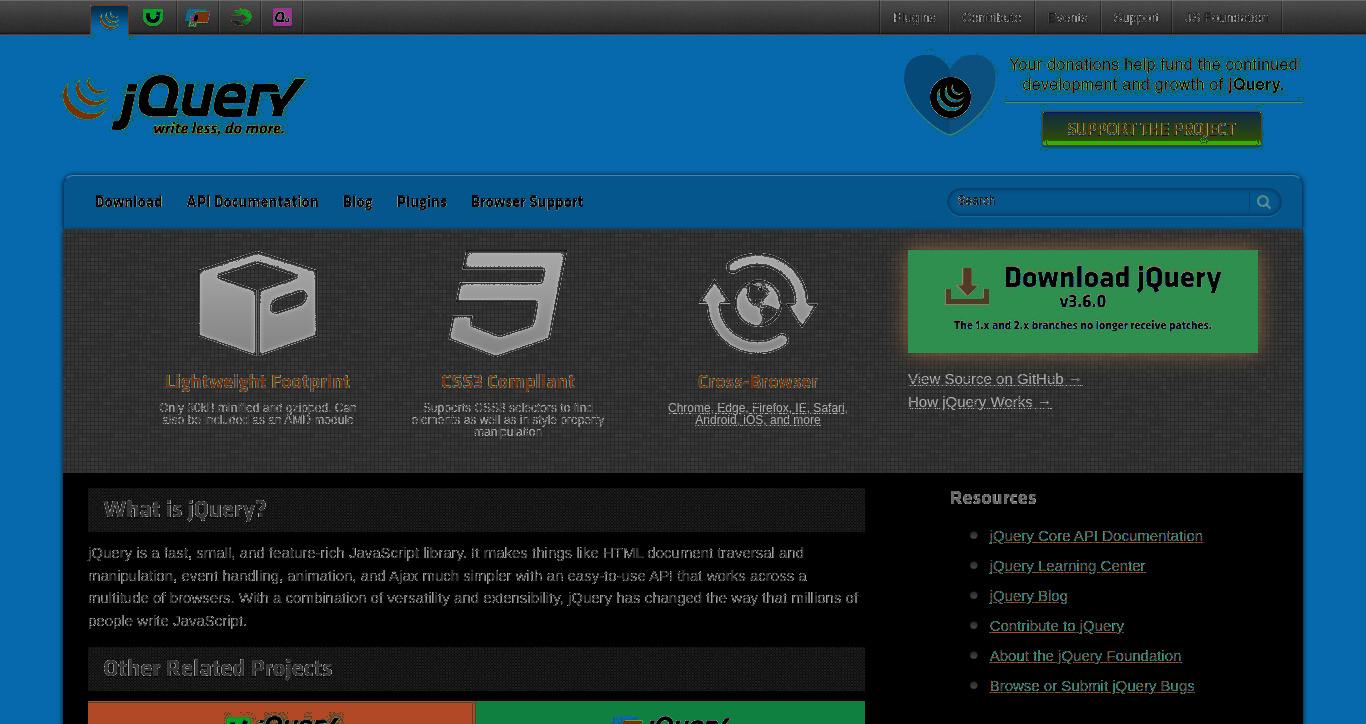Click the orange jQuery project banner
The width and height of the screenshot is (1366, 724).
point(281,713)
